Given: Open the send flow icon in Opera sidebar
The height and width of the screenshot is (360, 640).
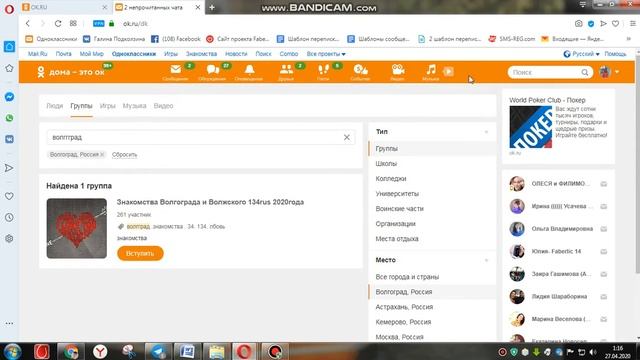Looking at the screenshot, I should click(9, 168).
